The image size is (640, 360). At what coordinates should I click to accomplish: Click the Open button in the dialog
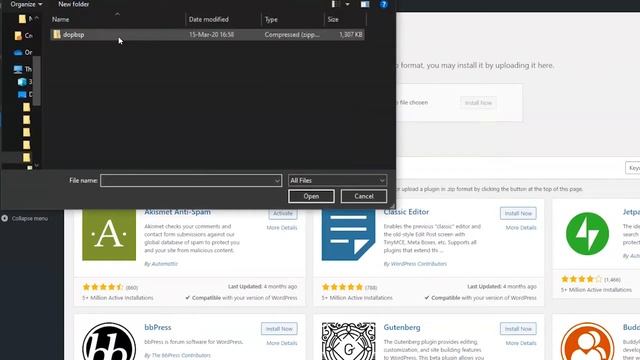click(311, 196)
